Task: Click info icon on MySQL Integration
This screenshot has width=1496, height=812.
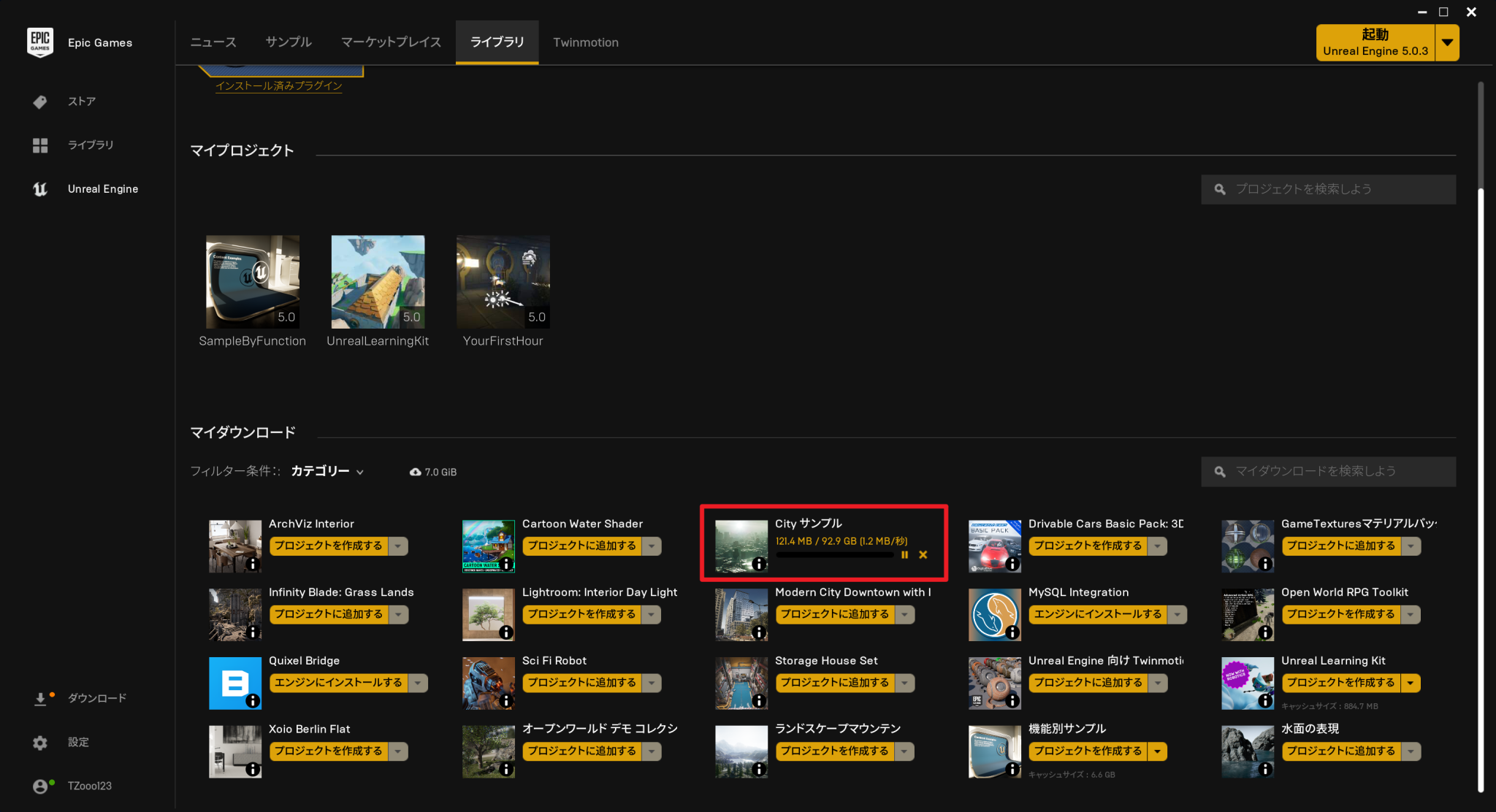Action: 1012,632
